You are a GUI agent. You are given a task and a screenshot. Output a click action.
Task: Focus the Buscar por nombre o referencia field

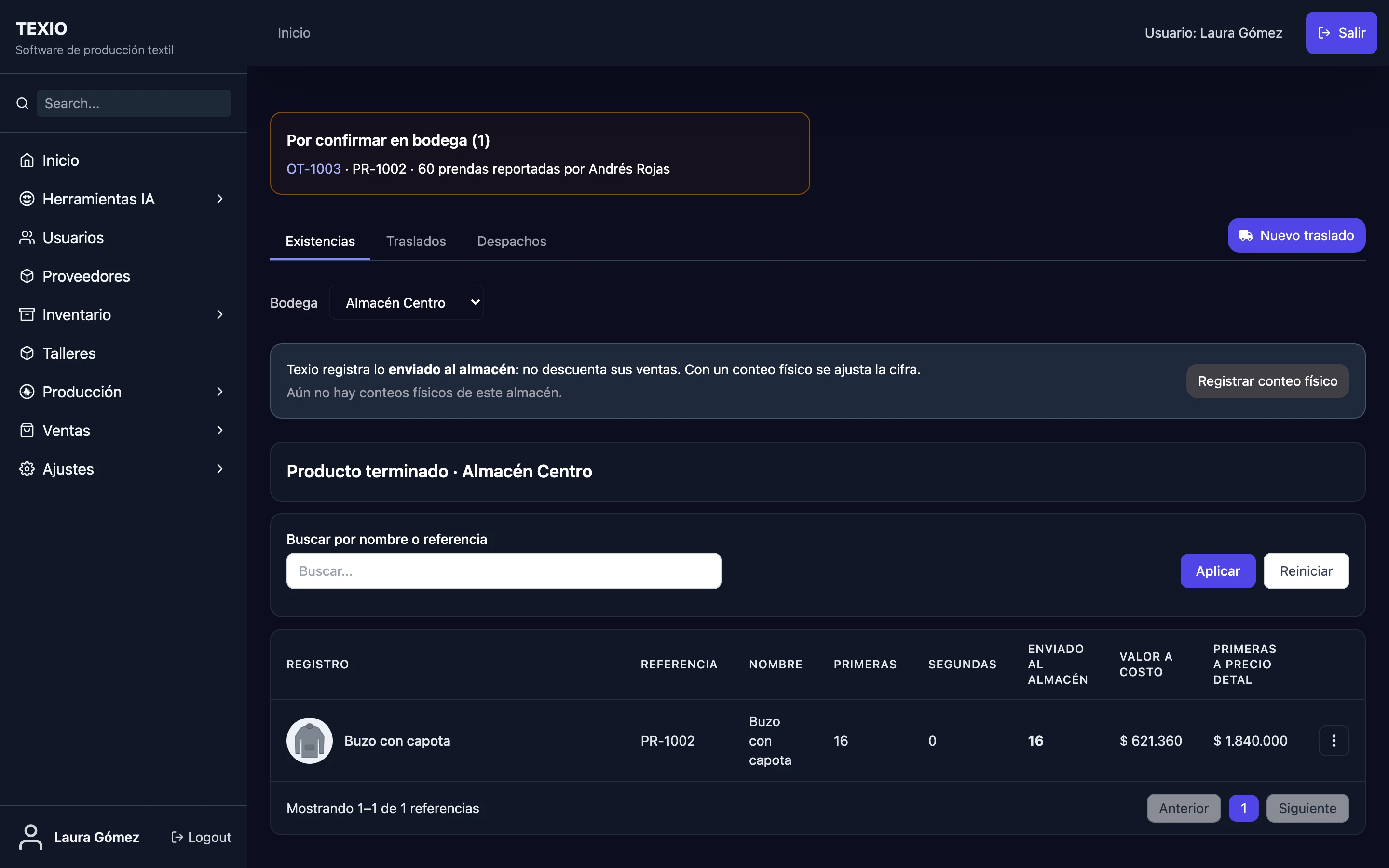(504, 570)
